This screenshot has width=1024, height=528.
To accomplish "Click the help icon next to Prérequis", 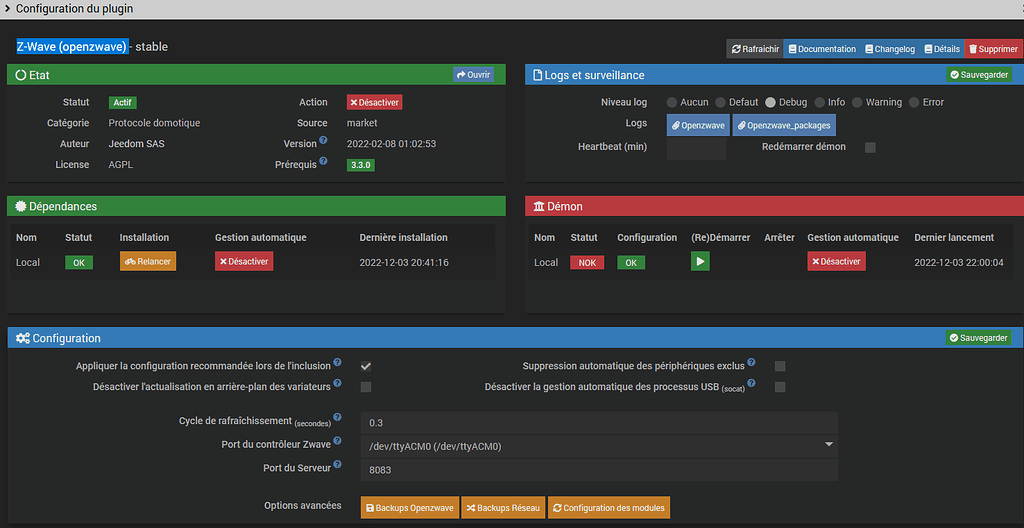I will [323, 161].
